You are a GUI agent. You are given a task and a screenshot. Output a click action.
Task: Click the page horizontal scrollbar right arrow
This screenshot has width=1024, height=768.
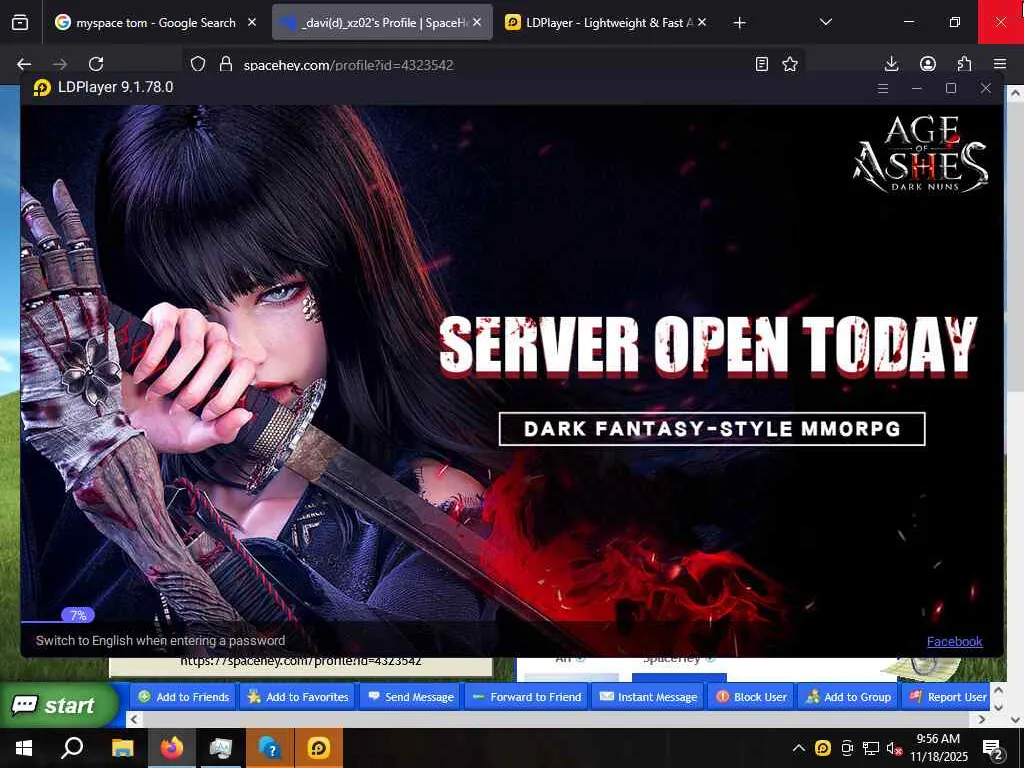(x=982, y=719)
